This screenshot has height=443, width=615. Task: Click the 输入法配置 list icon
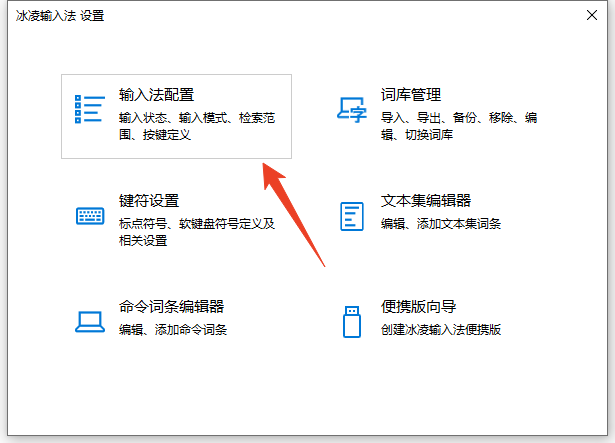90,109
